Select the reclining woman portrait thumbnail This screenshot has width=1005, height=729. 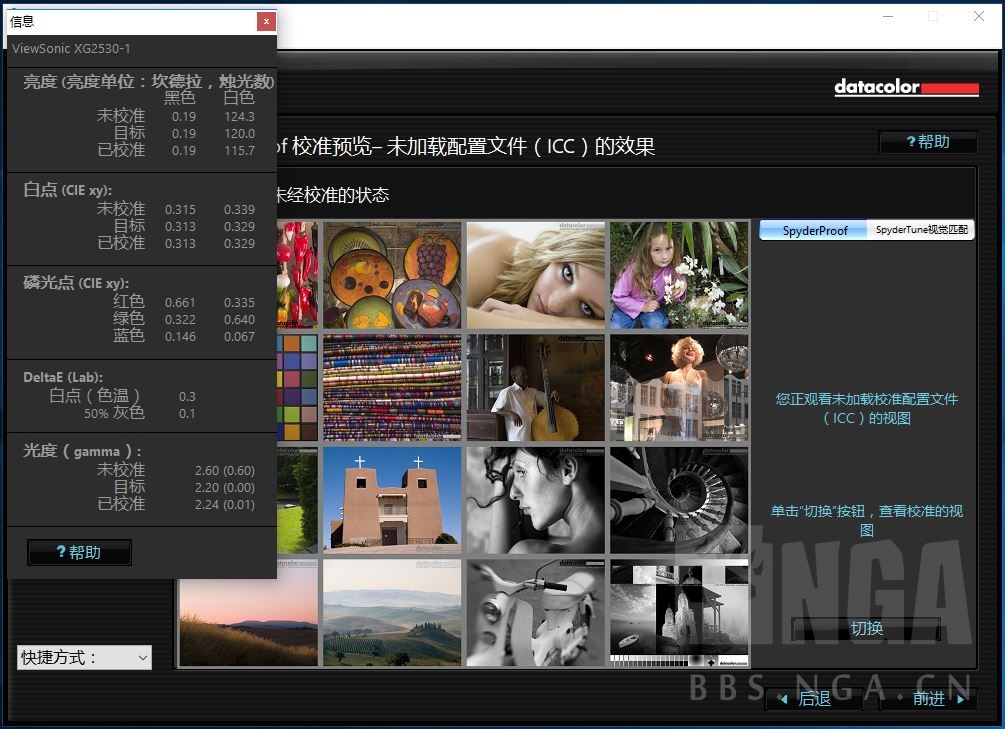coord(535,274)
